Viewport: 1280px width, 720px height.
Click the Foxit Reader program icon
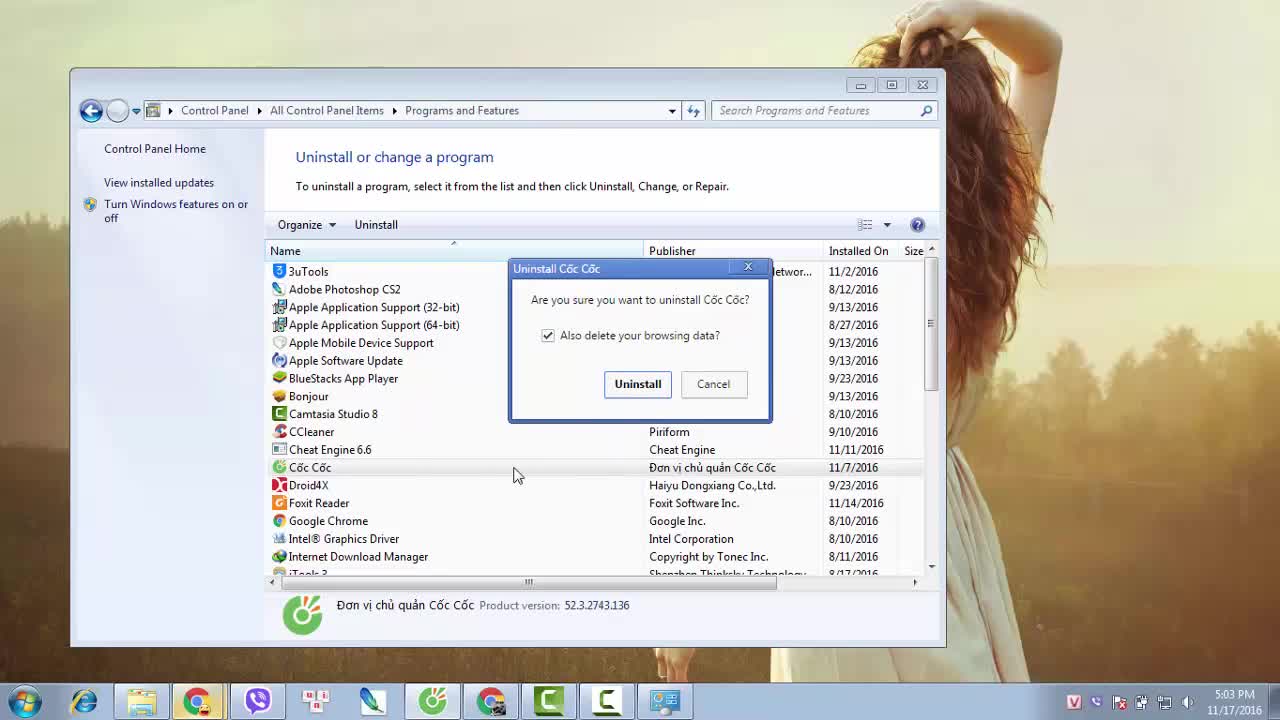coord(280,503)
